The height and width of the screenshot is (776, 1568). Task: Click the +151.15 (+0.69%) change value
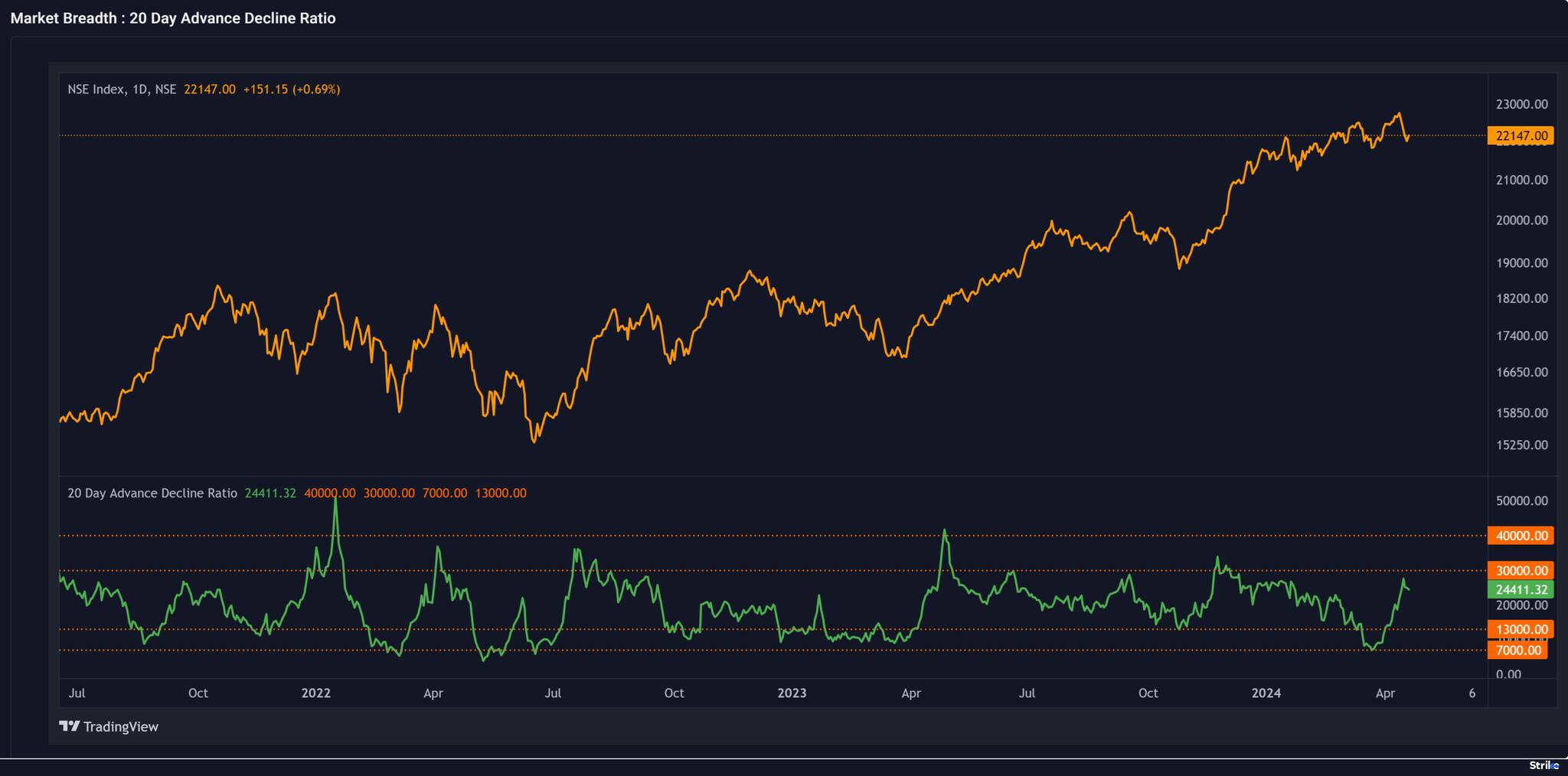291,90
